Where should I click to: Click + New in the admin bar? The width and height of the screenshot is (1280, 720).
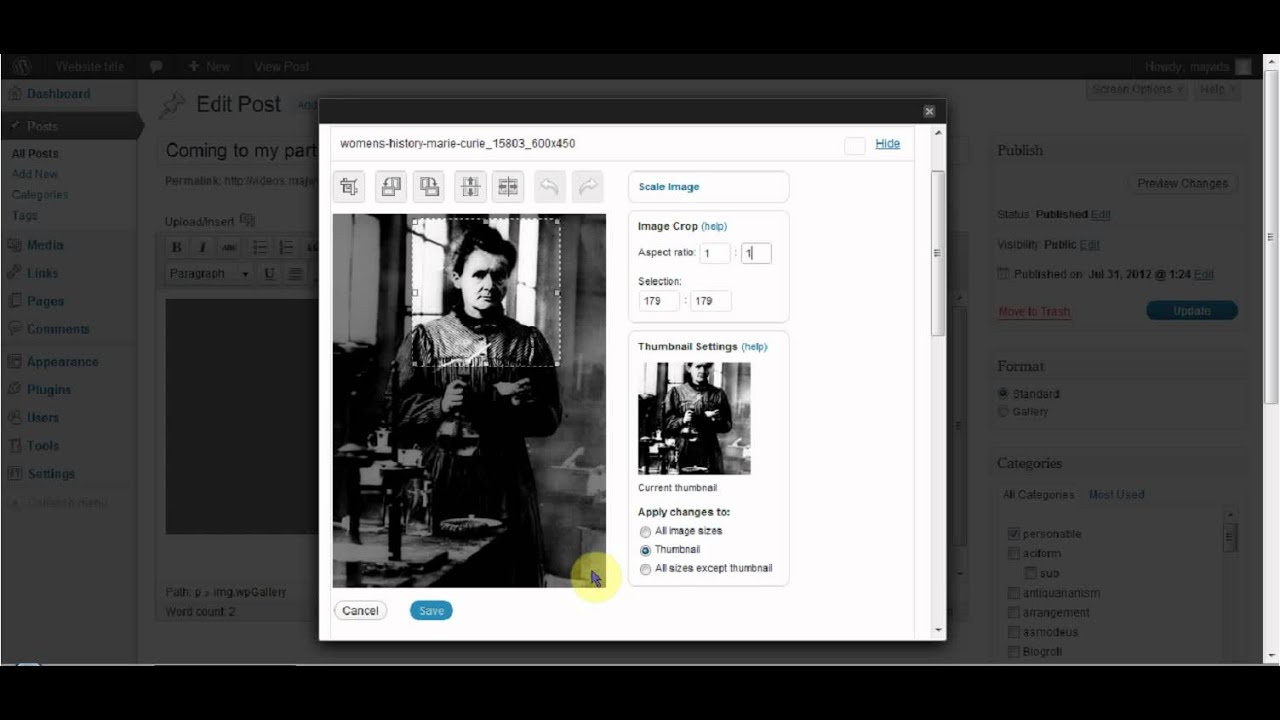click(x=209, y=66)
